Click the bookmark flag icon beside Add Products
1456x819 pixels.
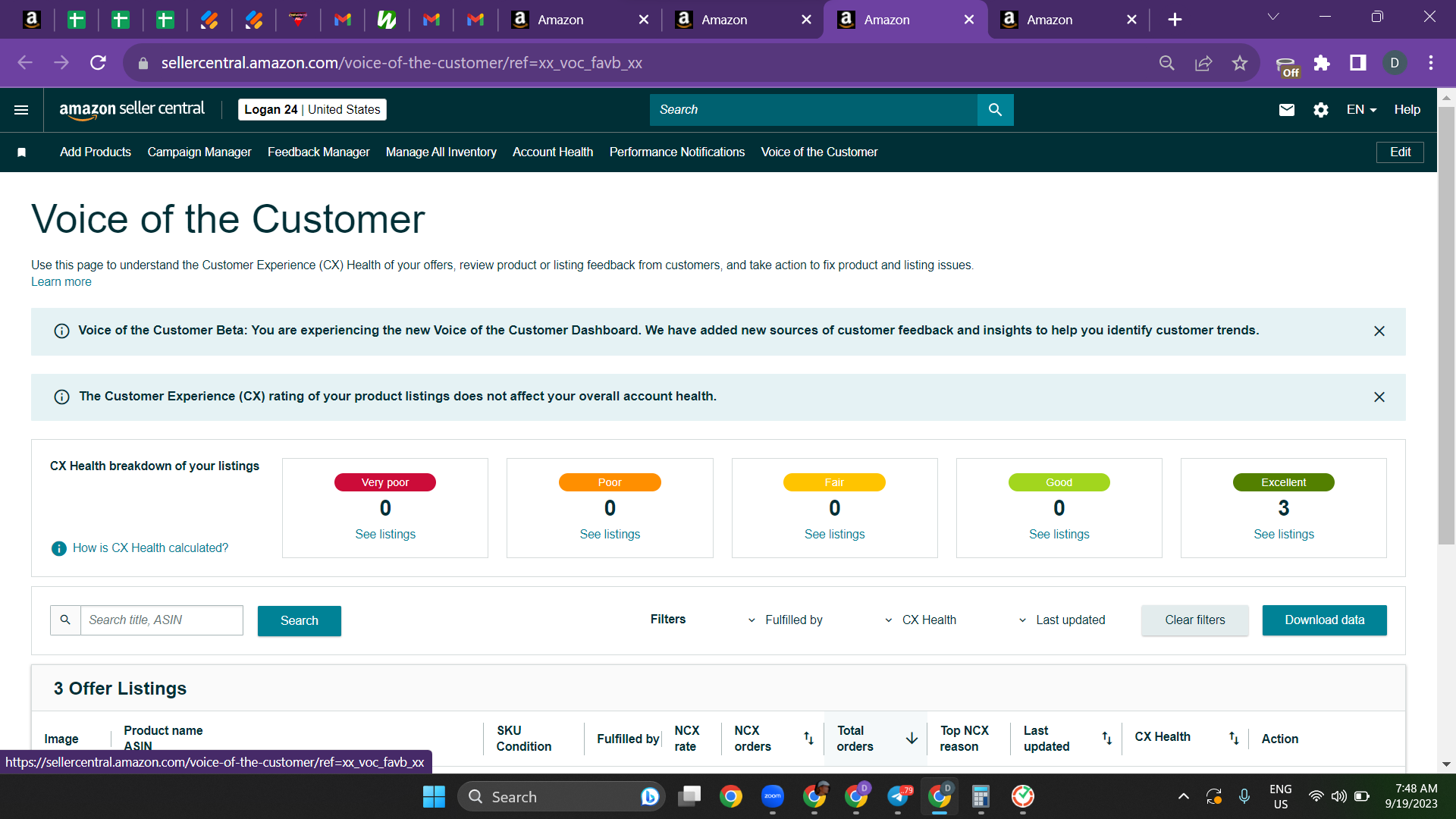tap(22, 152)
